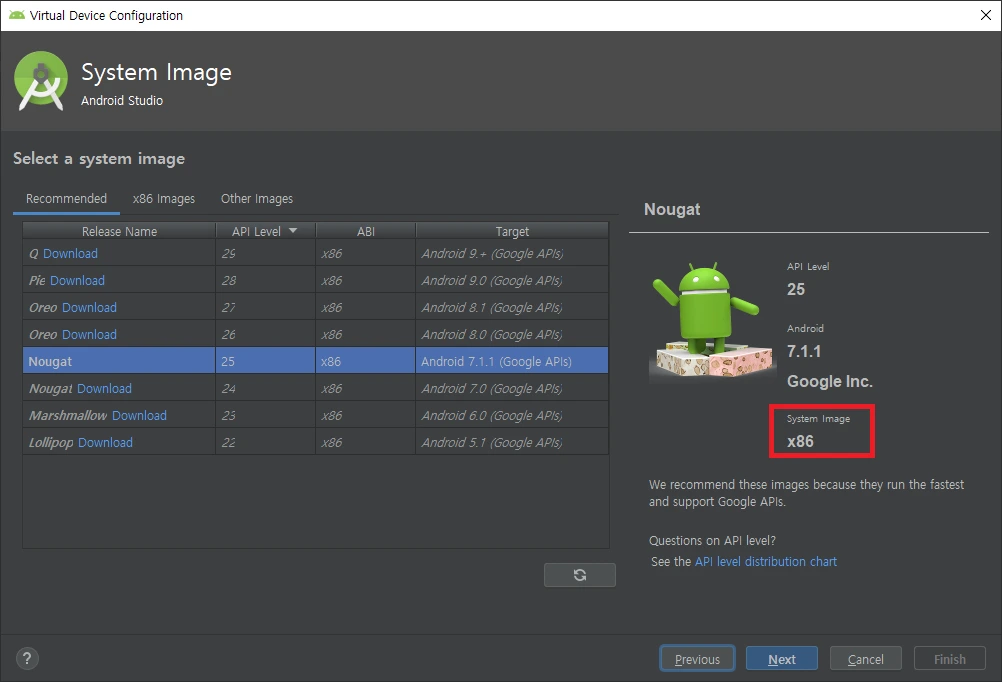Click the ABI column header

366,231
